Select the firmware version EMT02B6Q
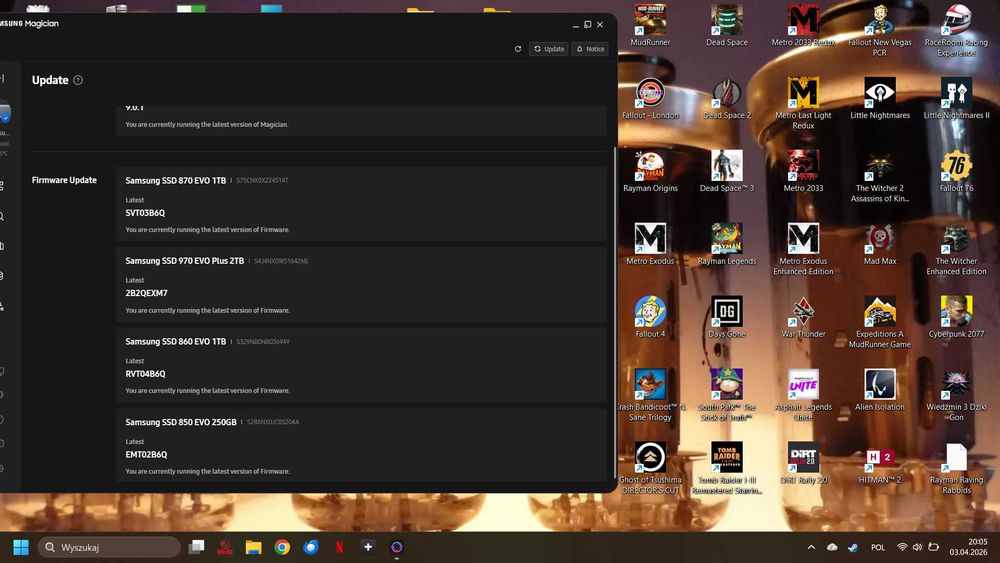Viewport: 1000px width, 563px height. 146,455
